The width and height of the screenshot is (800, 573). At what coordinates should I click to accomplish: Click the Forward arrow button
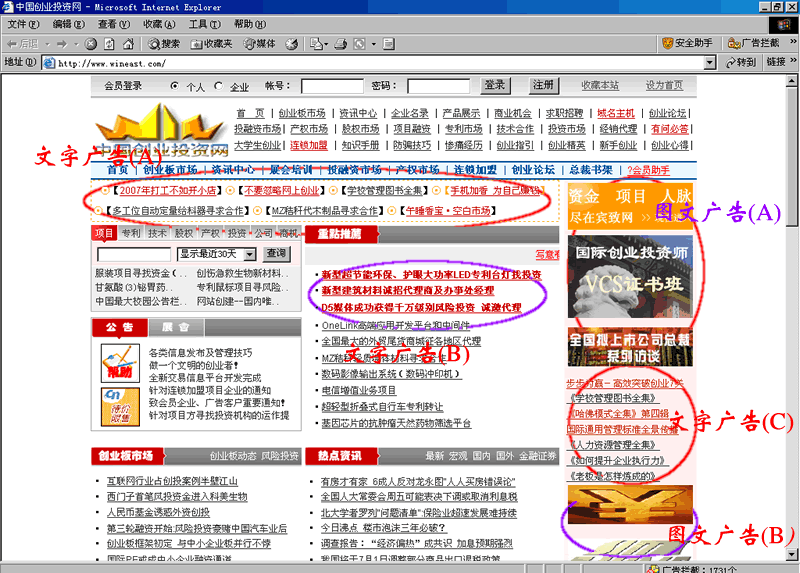[x=62, y=44]
